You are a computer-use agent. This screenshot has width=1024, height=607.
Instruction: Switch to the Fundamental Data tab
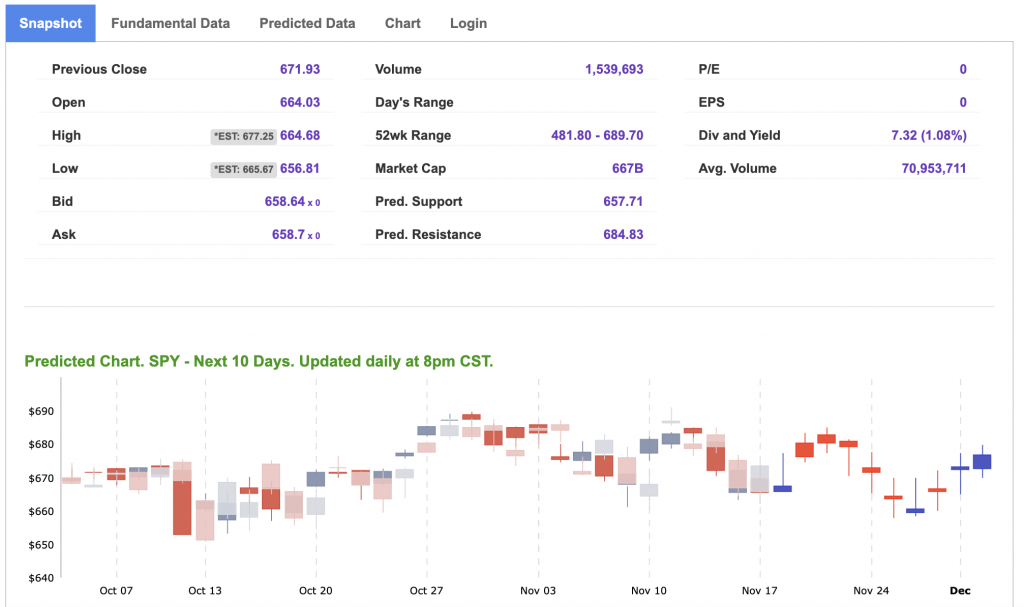pos(170,23)
